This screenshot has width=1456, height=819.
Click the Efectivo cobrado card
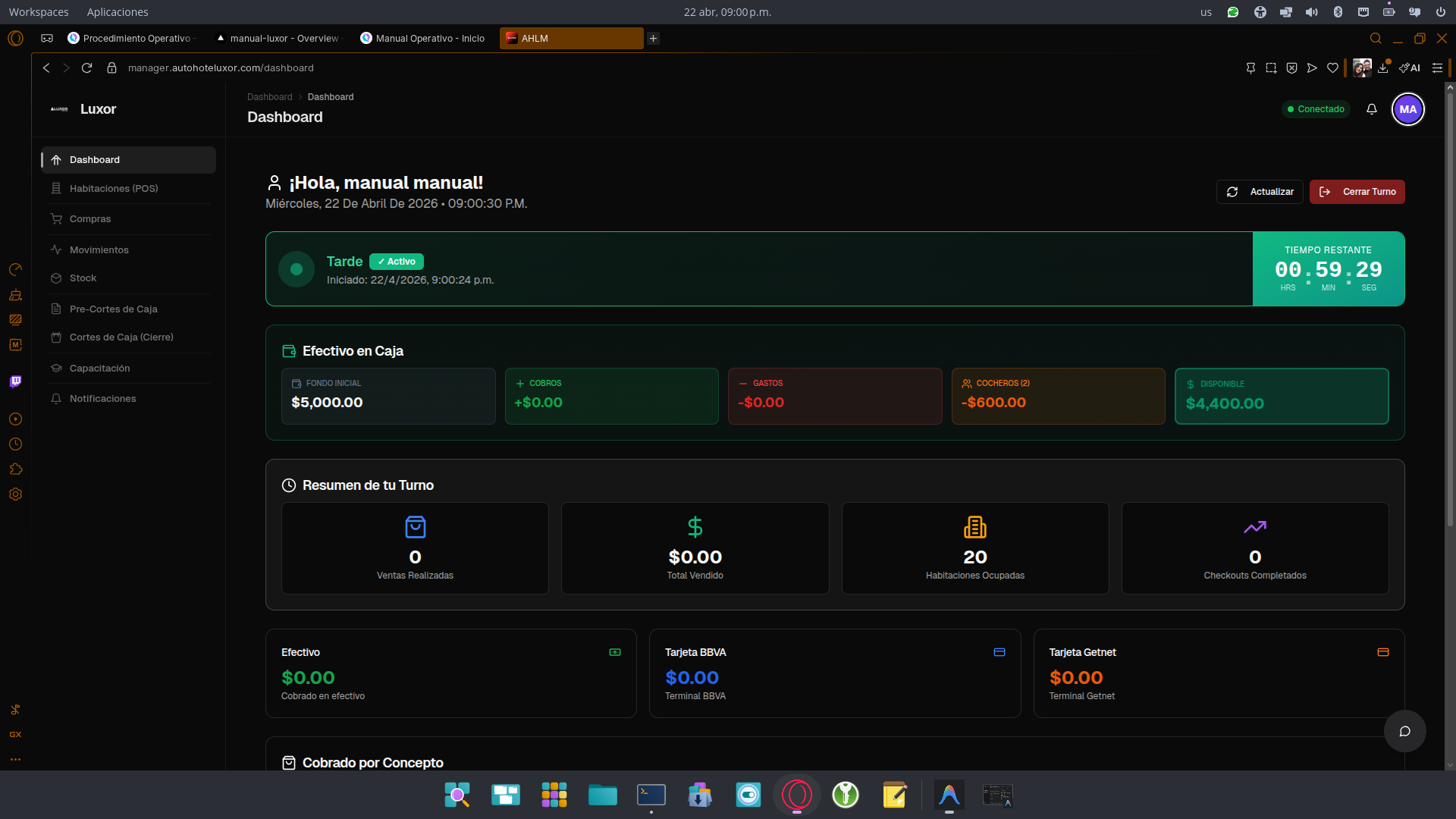(450, 673)
